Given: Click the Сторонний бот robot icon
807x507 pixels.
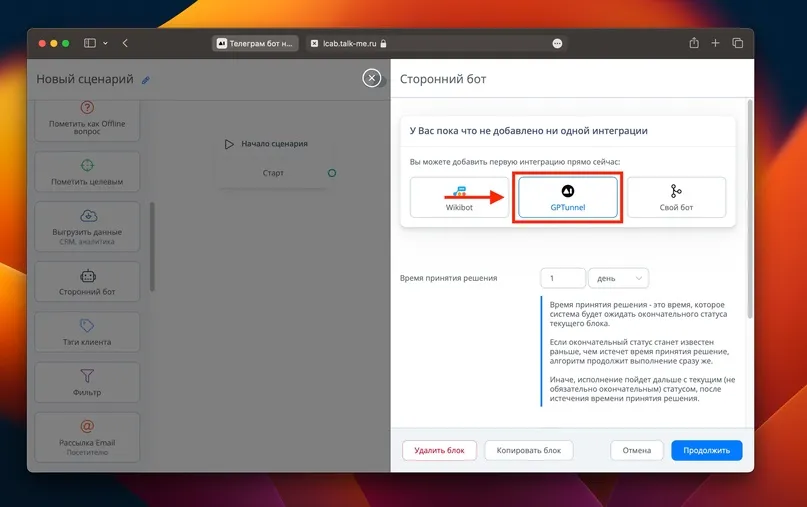Looking at the screenshot, I should [x=88, y=276].
